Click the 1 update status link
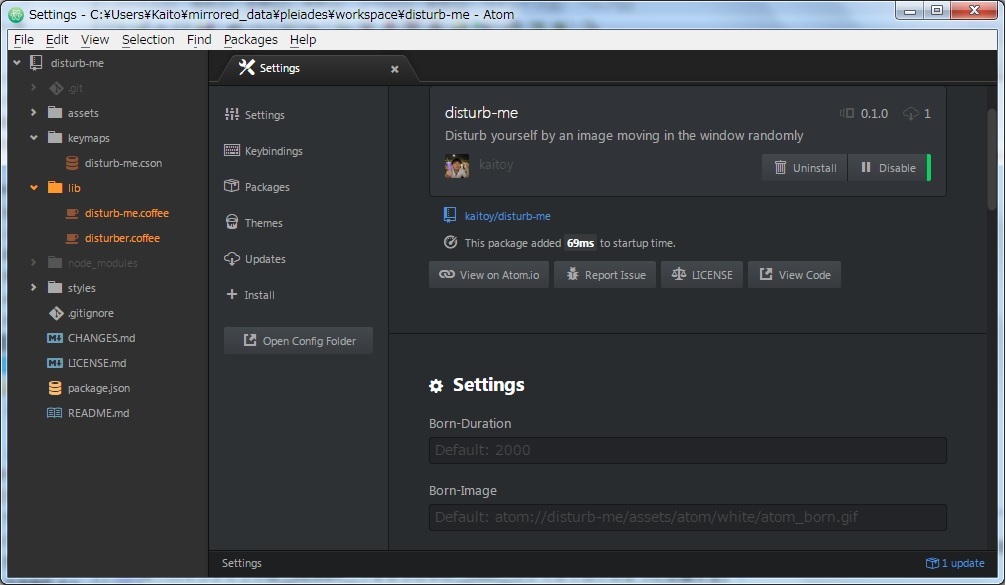Image resolution: width=1006 pixels, height=585 pixels. click(x=955, y=563)
